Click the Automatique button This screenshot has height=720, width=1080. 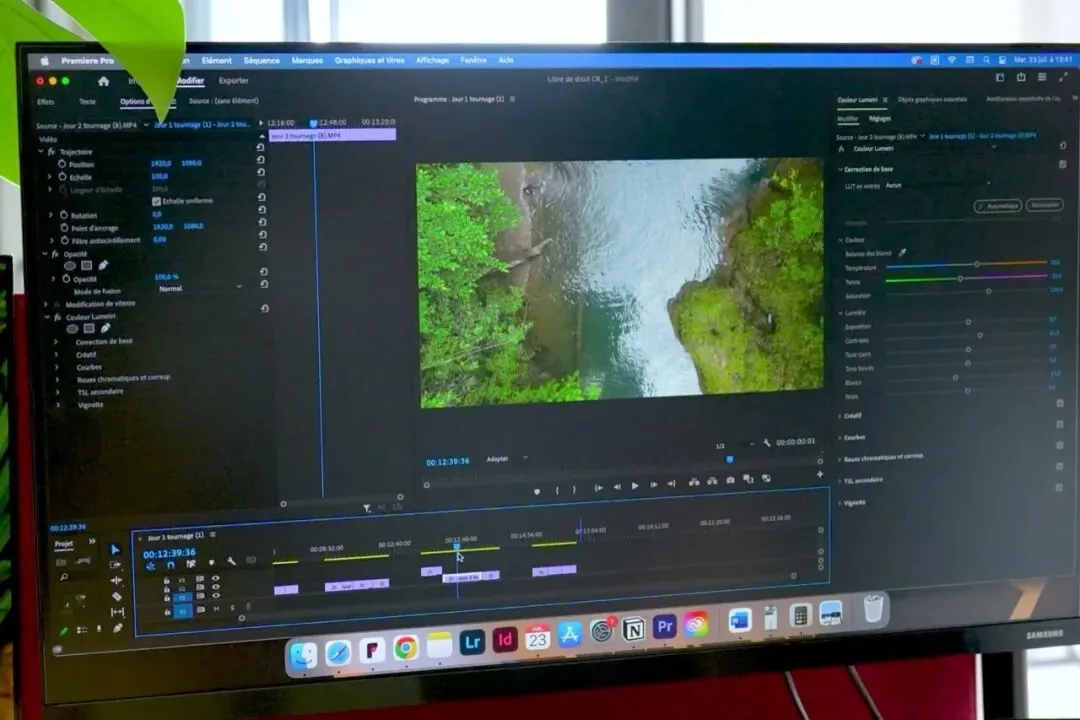pos(998,205)
